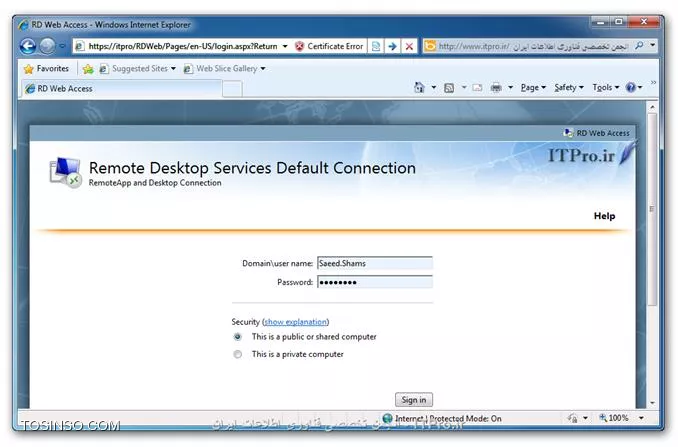
Task: Open the Safety menu
Action: (569, 88)
